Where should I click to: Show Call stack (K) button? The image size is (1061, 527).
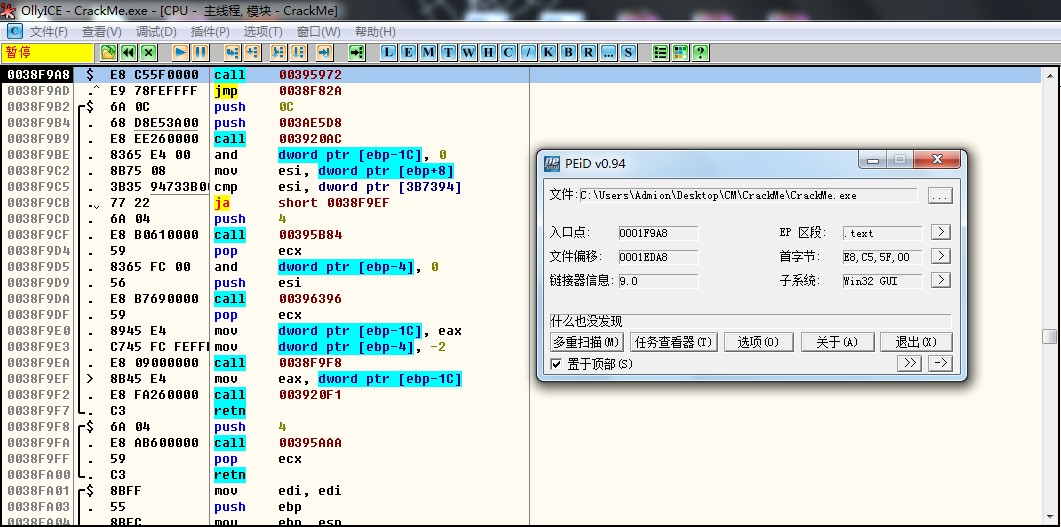pos(548,53)
